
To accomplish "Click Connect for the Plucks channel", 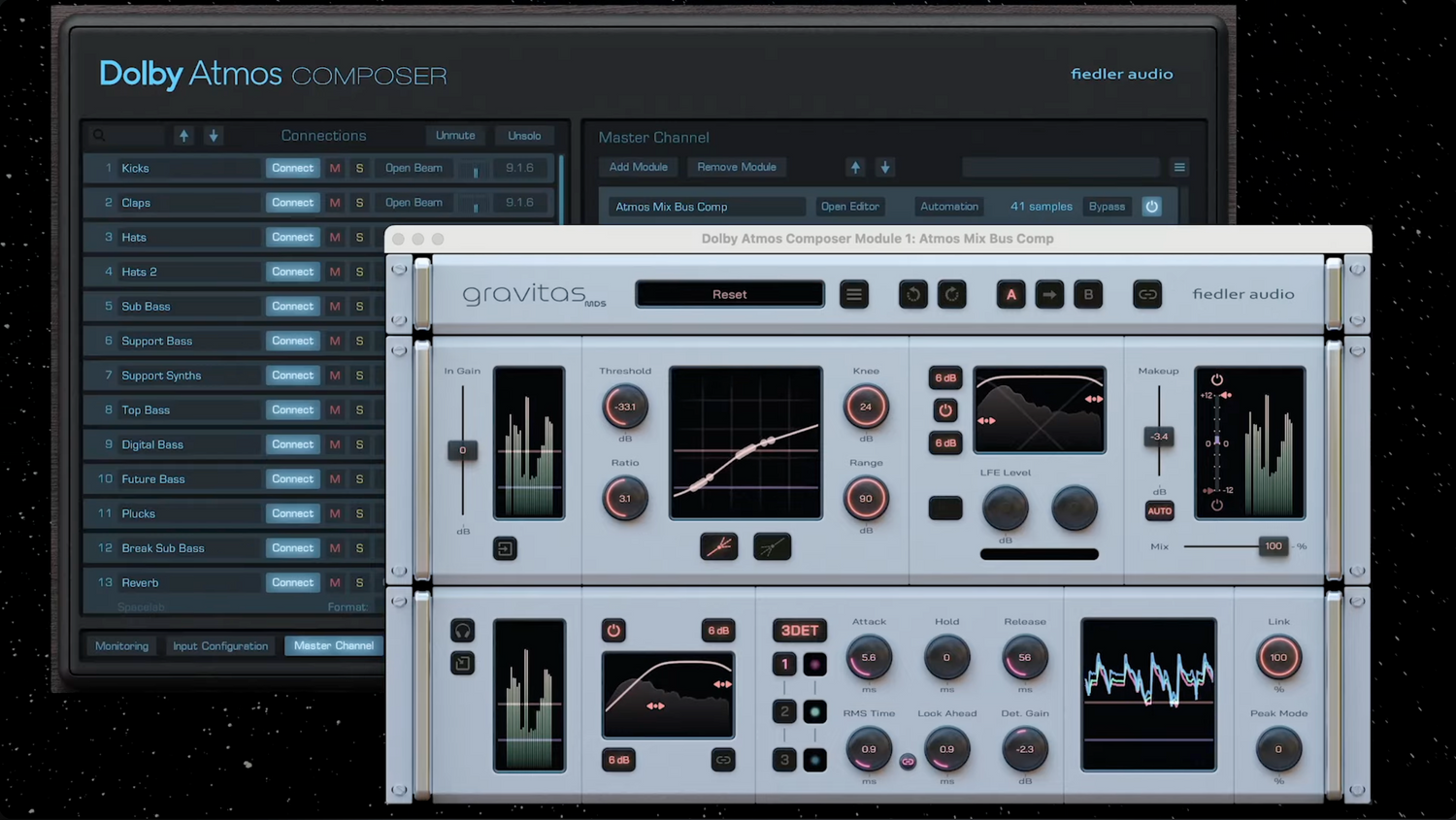I will [x=292, y=513].
